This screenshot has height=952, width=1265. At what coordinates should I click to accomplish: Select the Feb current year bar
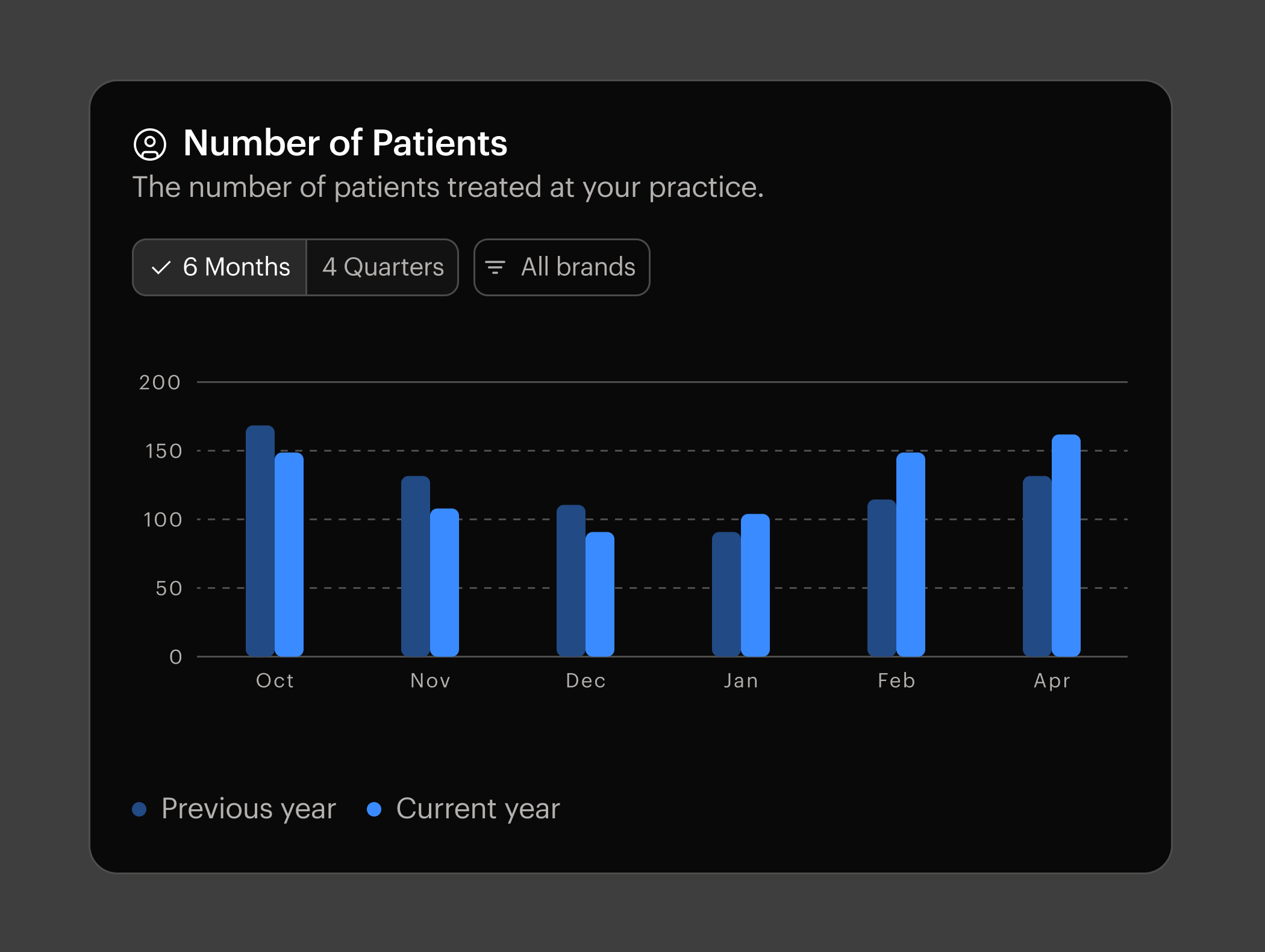(x=911, y=555)
